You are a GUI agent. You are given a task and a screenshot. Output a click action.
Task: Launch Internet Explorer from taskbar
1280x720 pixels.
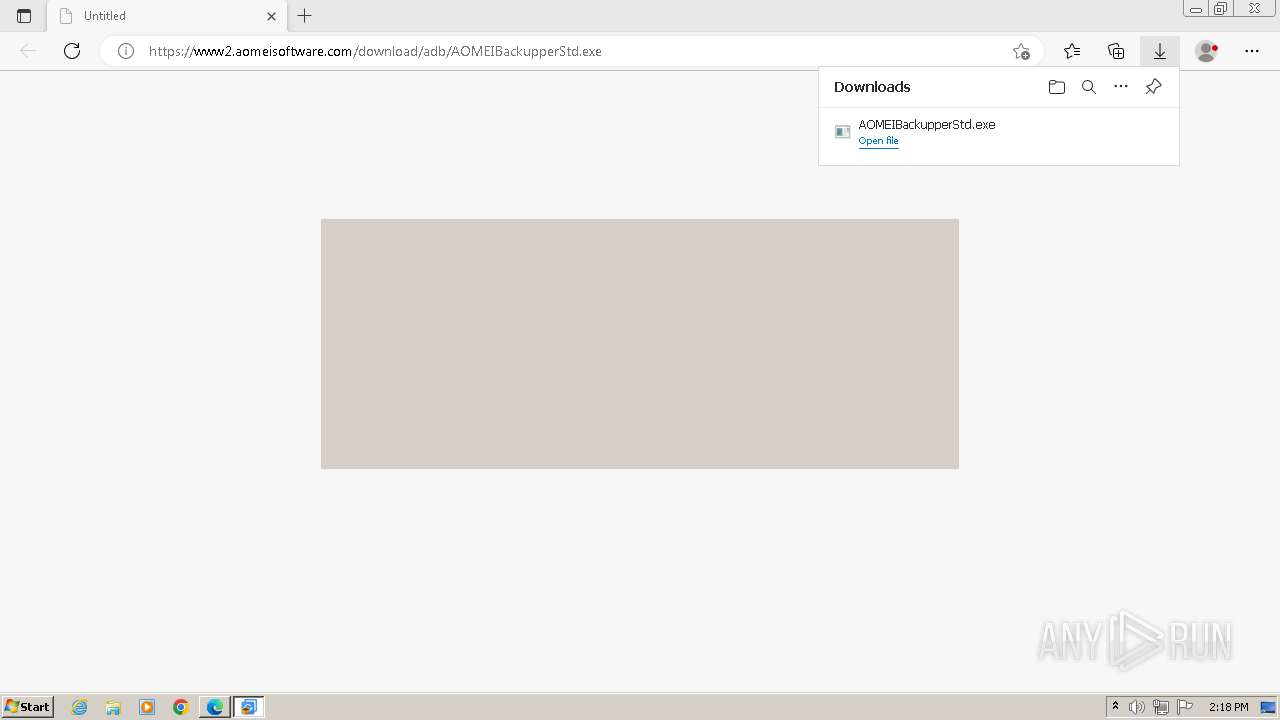tap(80, 707)
